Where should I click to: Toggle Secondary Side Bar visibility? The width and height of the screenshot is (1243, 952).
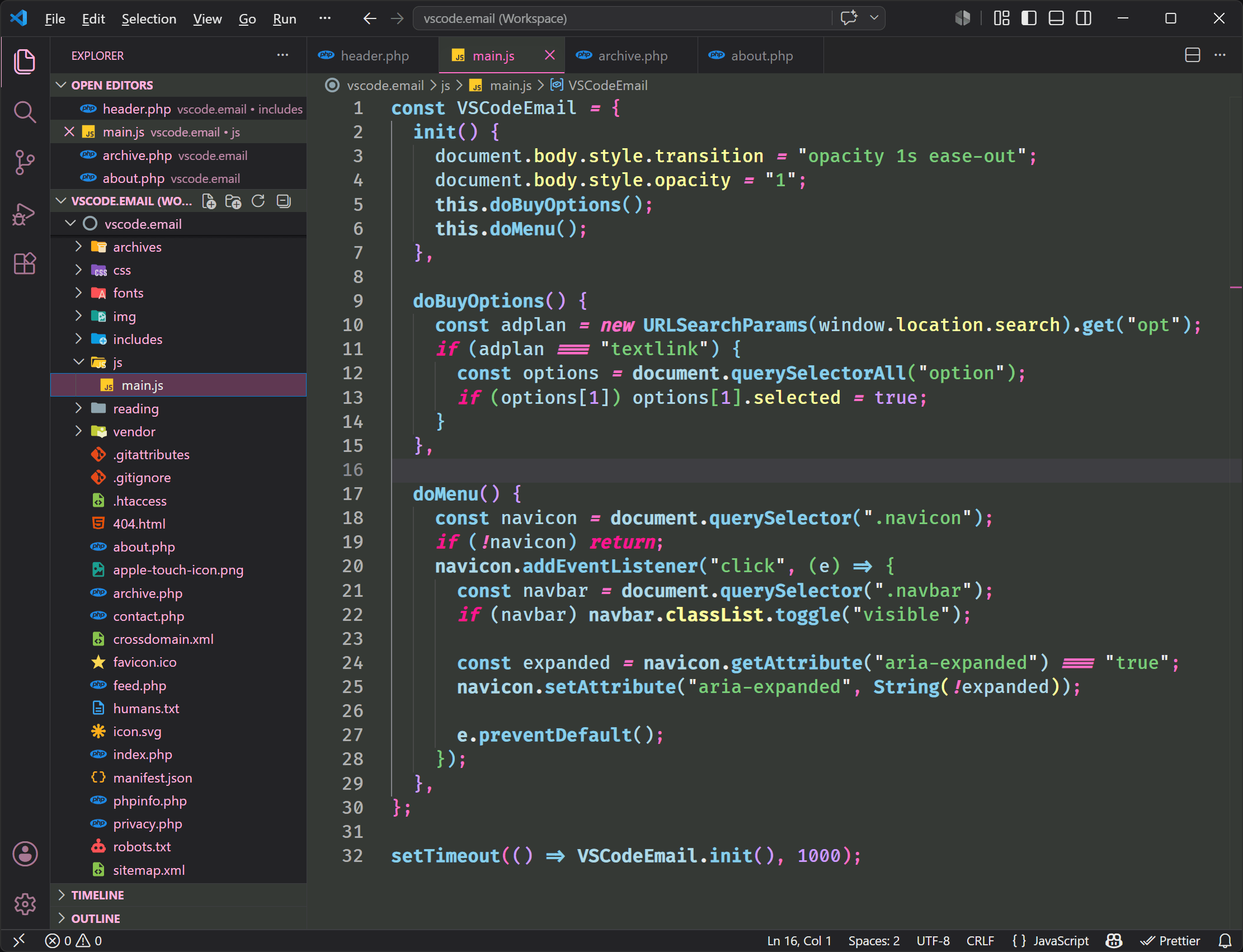pos(1083,18)
